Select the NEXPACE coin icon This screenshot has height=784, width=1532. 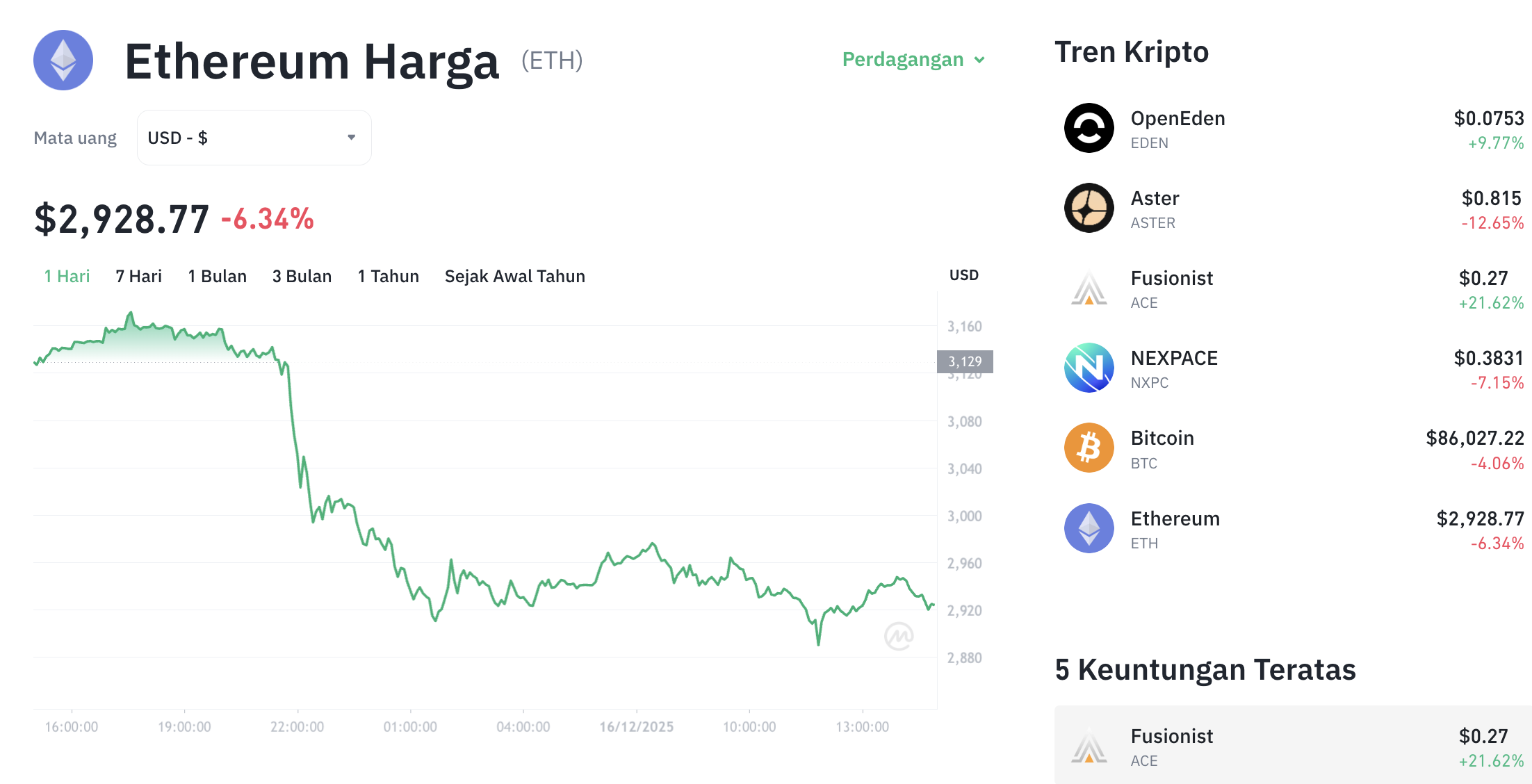[1089, 368]
